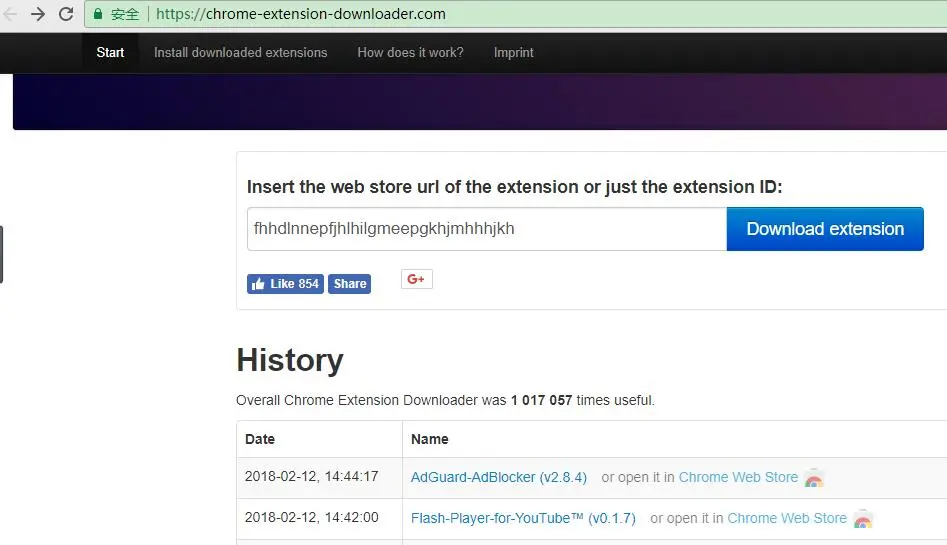This screenshot has height=545, width=947.
Task: Click the Google+ share icon
Action: [416, 279]
